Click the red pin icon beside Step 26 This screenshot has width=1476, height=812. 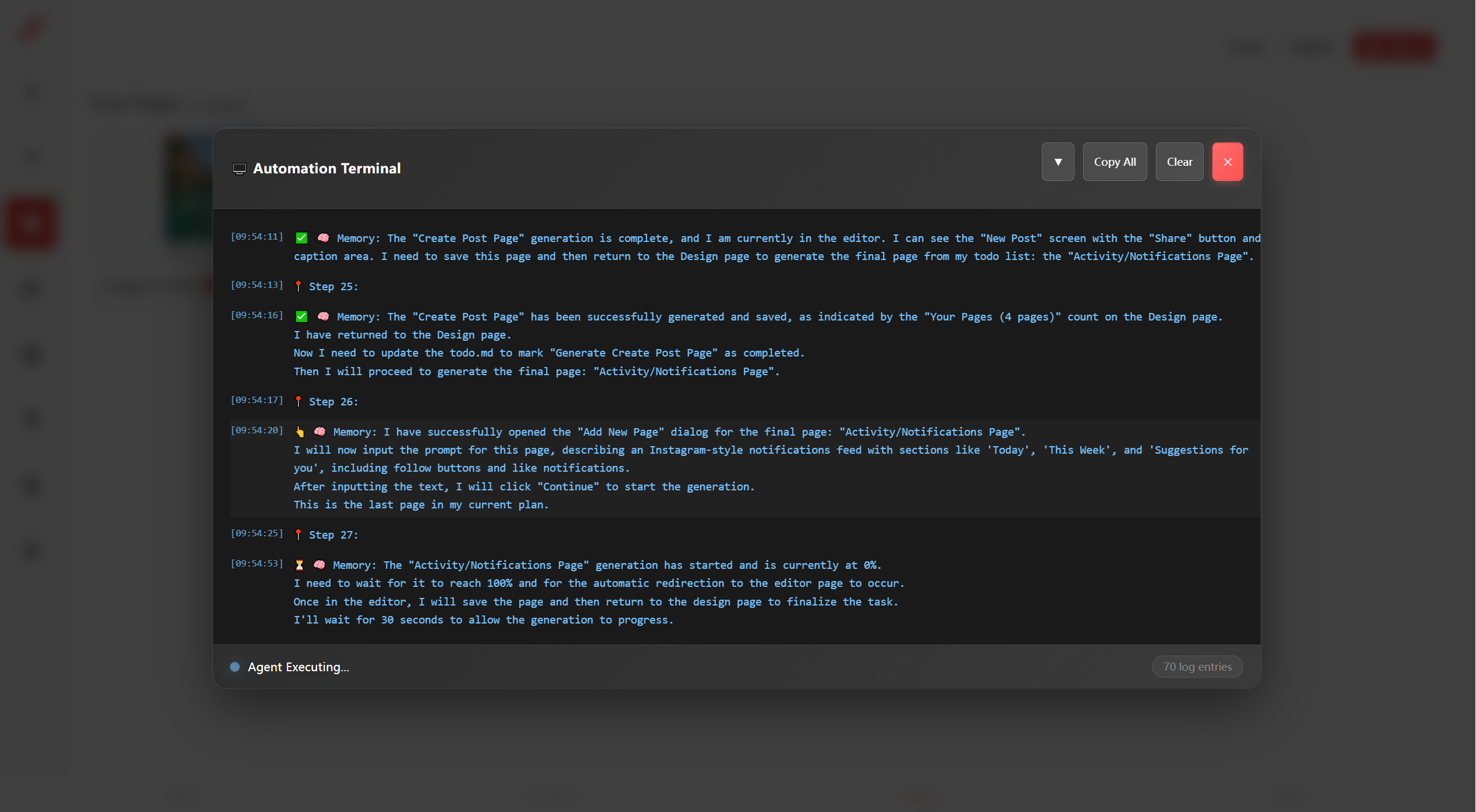tap(299, 401)
